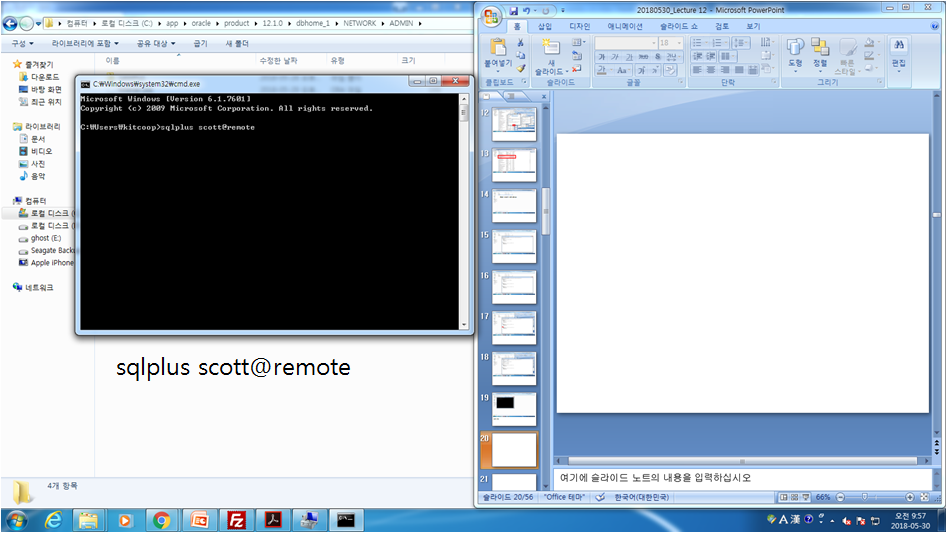Click the slide horizontal scrollbar in PowerPoint

[x=742, y=461]
